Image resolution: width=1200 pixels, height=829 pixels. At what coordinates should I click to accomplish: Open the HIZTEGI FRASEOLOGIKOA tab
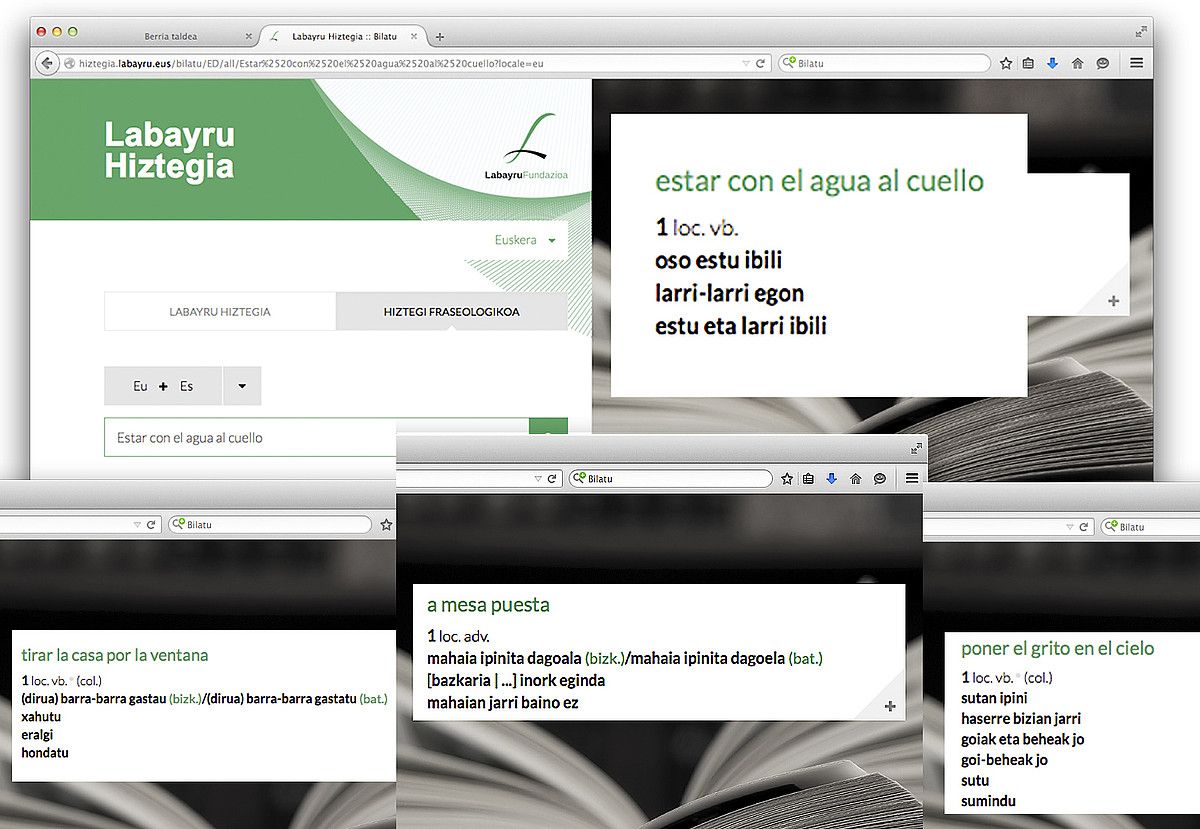click(452, 312)
